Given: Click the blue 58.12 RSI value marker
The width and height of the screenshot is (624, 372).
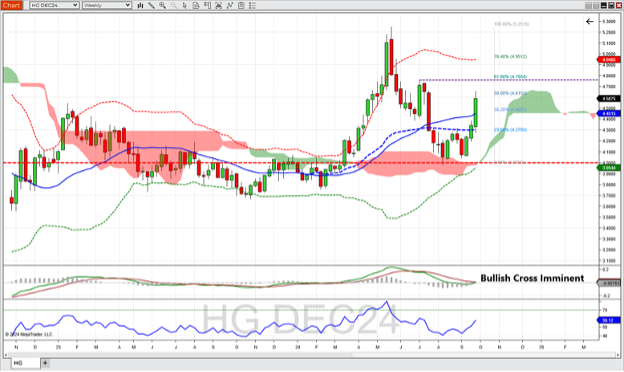Looking at the screenshot, I should (609, 320).
